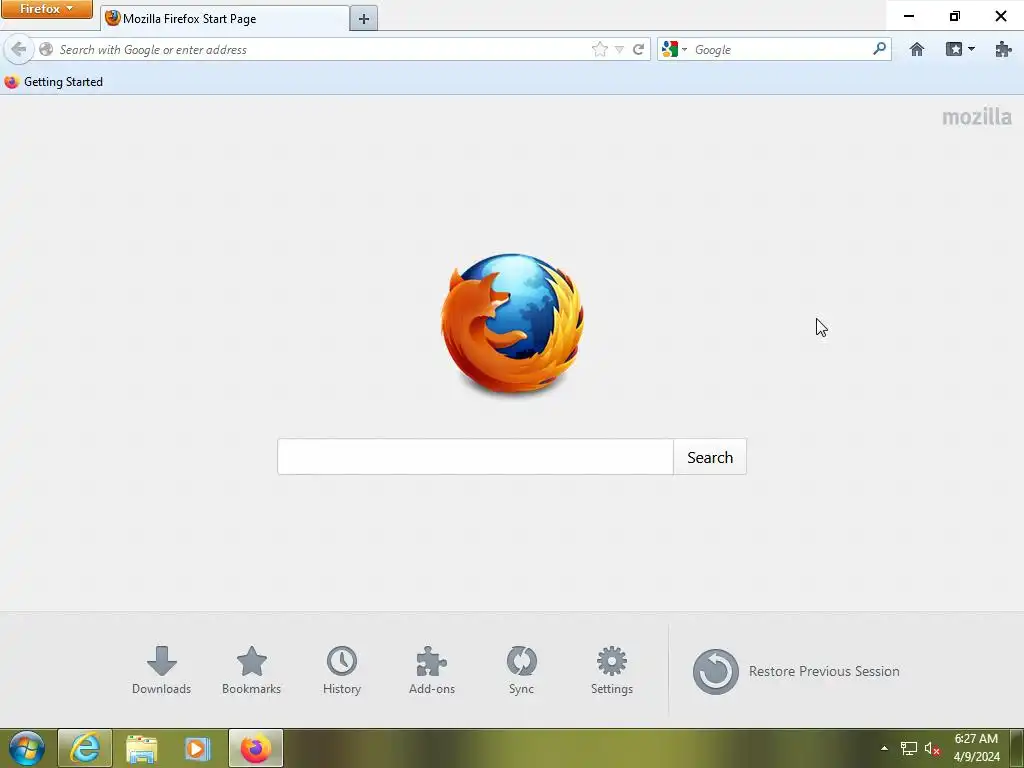Focus the start page search text field
The image size is (1024, 768).
pyautogui.click(x=475, y=457)
